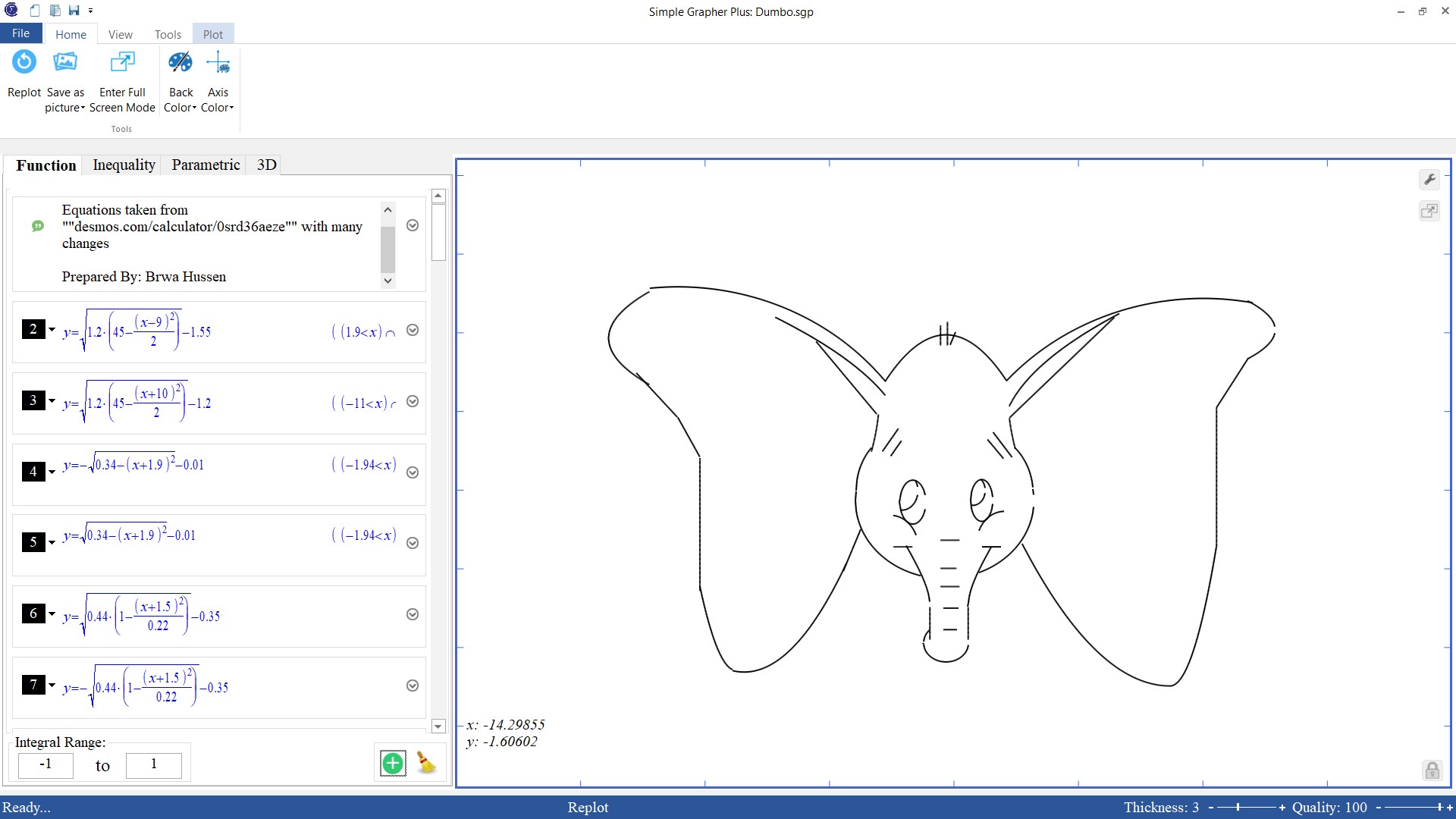Toggle the equation 5 number box
Screen dimensions: 1456x819
[33, 542]
